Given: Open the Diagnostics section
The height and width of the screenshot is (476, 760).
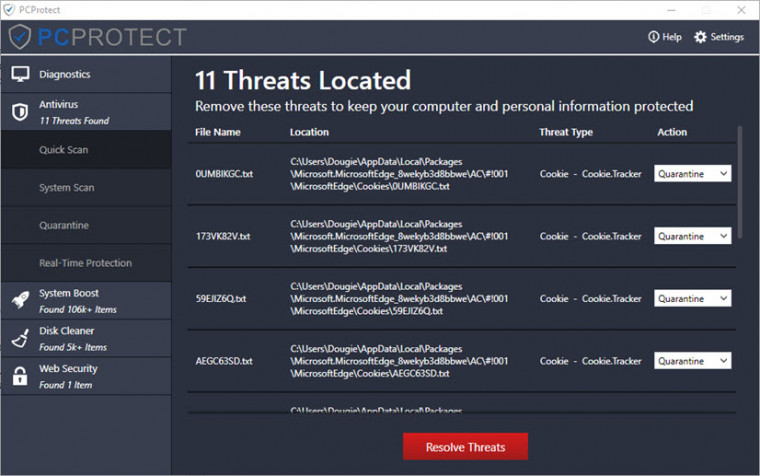Looking at the screenshot, I should 86,74.
